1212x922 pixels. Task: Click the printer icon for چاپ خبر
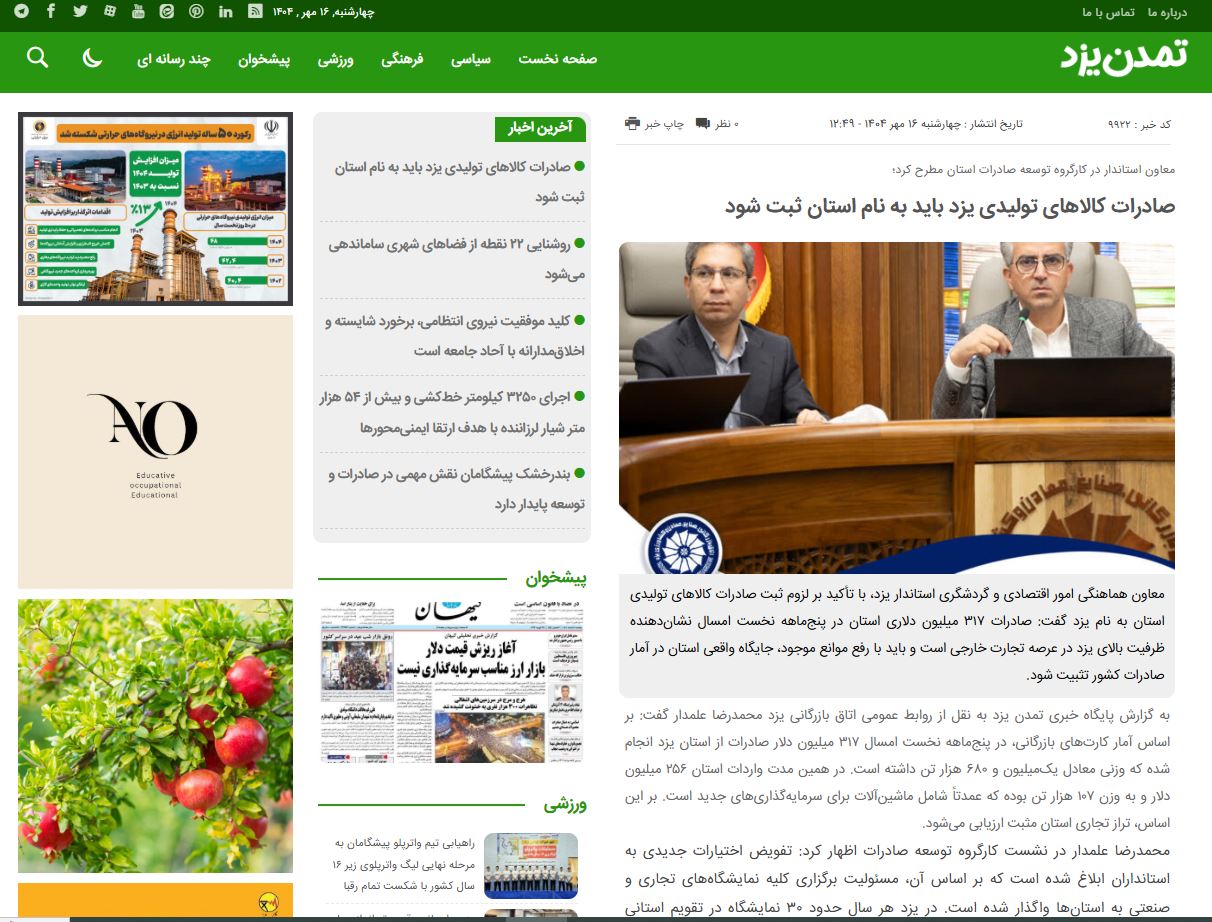(x=632, y=123)
